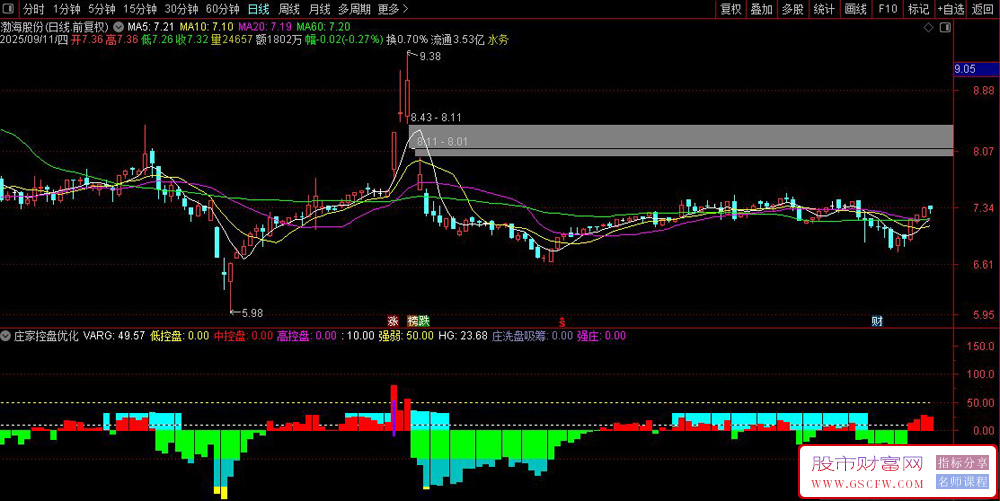This screenshot has width=1000, height=501.
Task: Click the 榜 marker under the chart
Action: [413, 321]
